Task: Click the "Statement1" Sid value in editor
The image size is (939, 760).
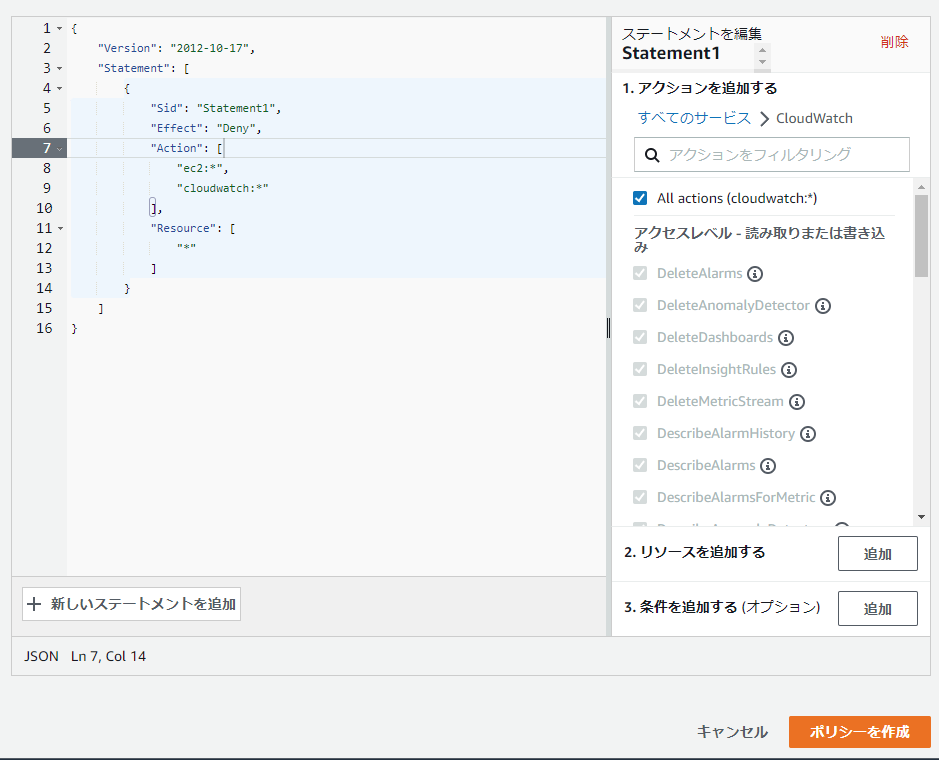Action: pos(235,108)
